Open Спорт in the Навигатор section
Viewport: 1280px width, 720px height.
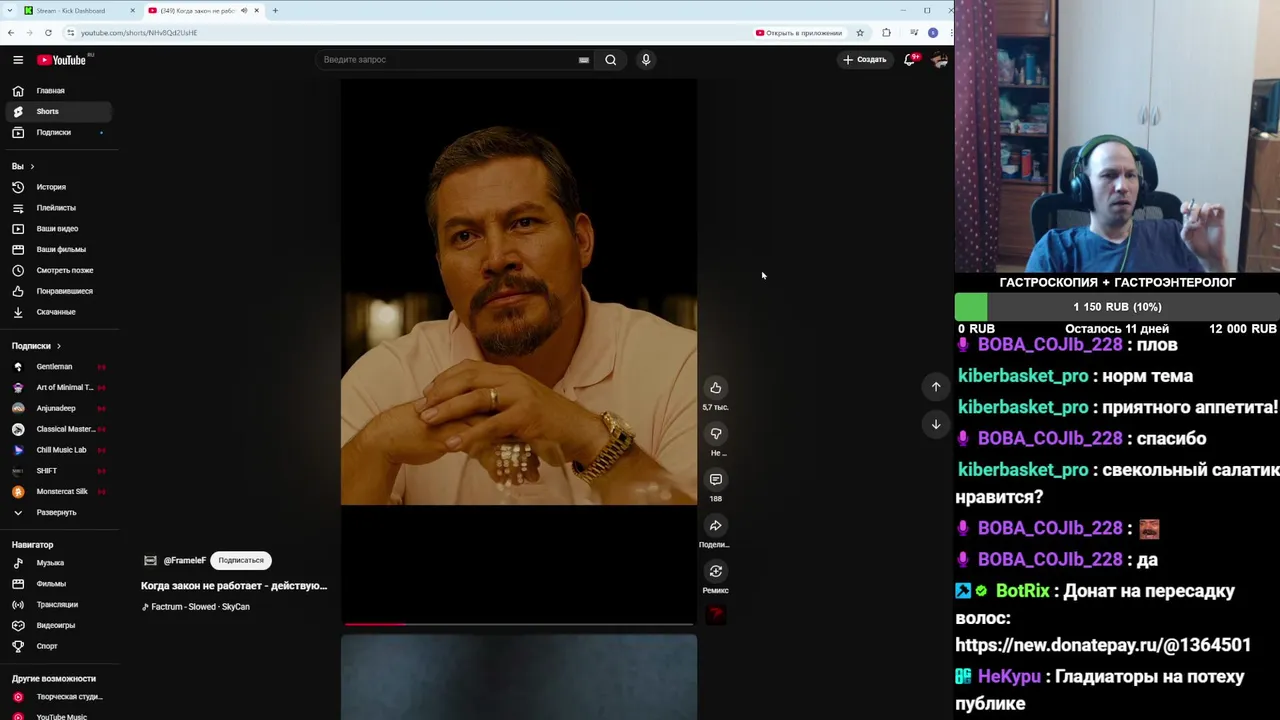58,647
